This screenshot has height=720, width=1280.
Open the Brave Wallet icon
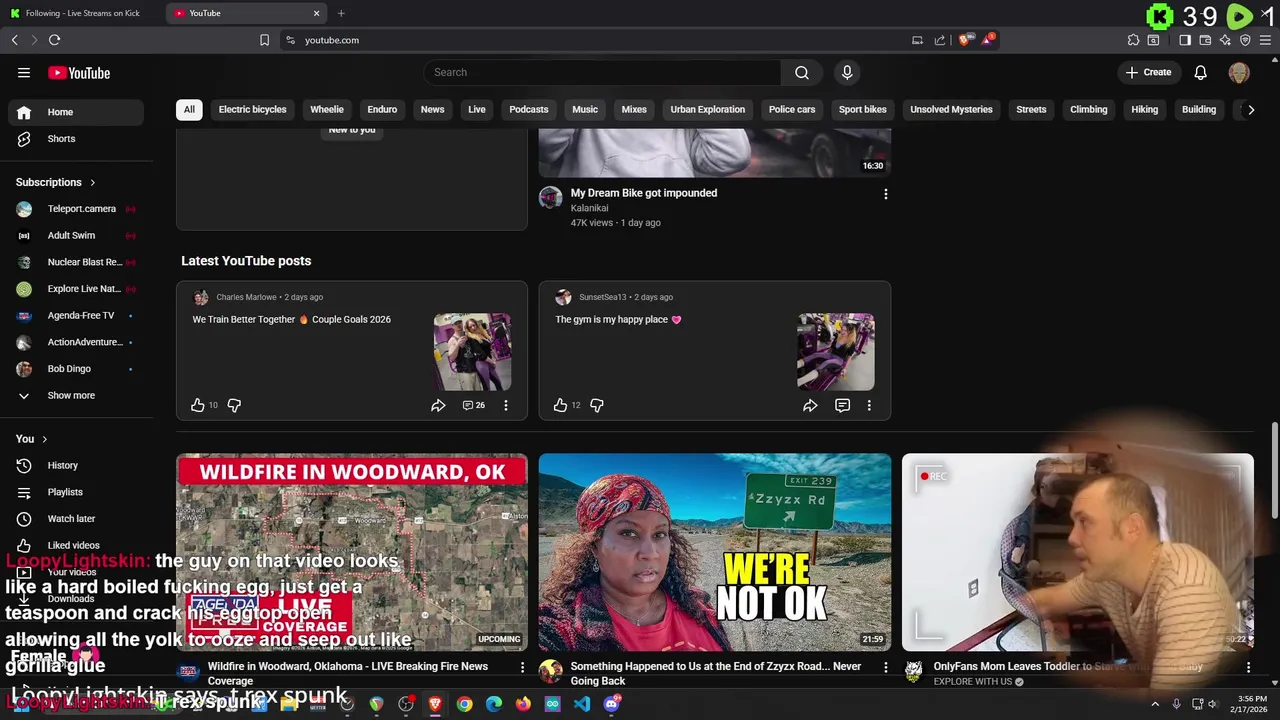coord(1205,40)
